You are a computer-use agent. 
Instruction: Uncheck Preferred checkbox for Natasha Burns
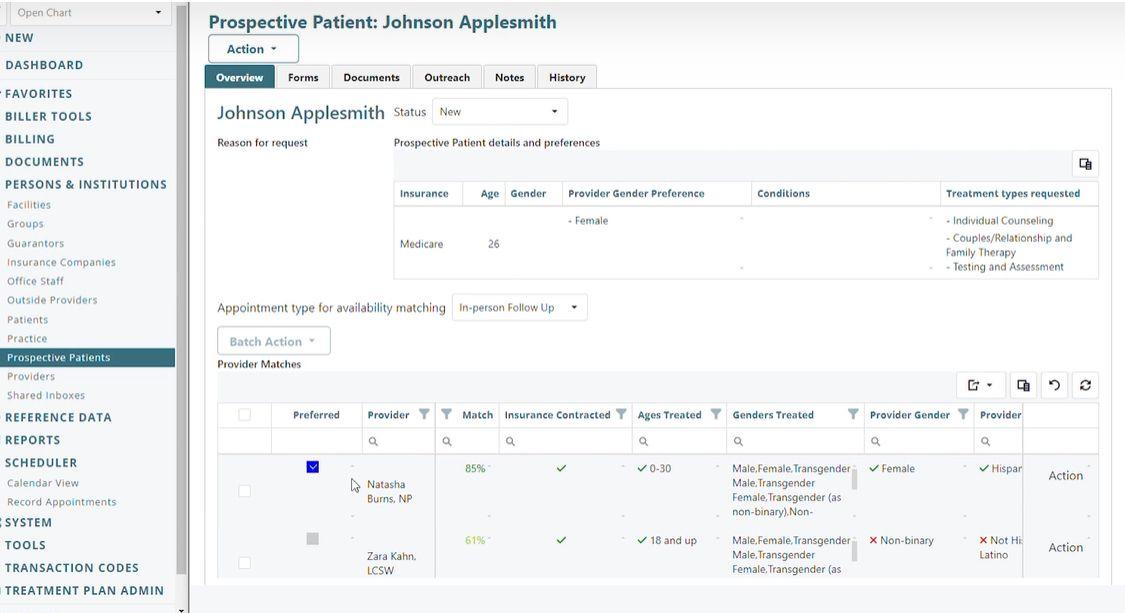(x=313, y=467)
